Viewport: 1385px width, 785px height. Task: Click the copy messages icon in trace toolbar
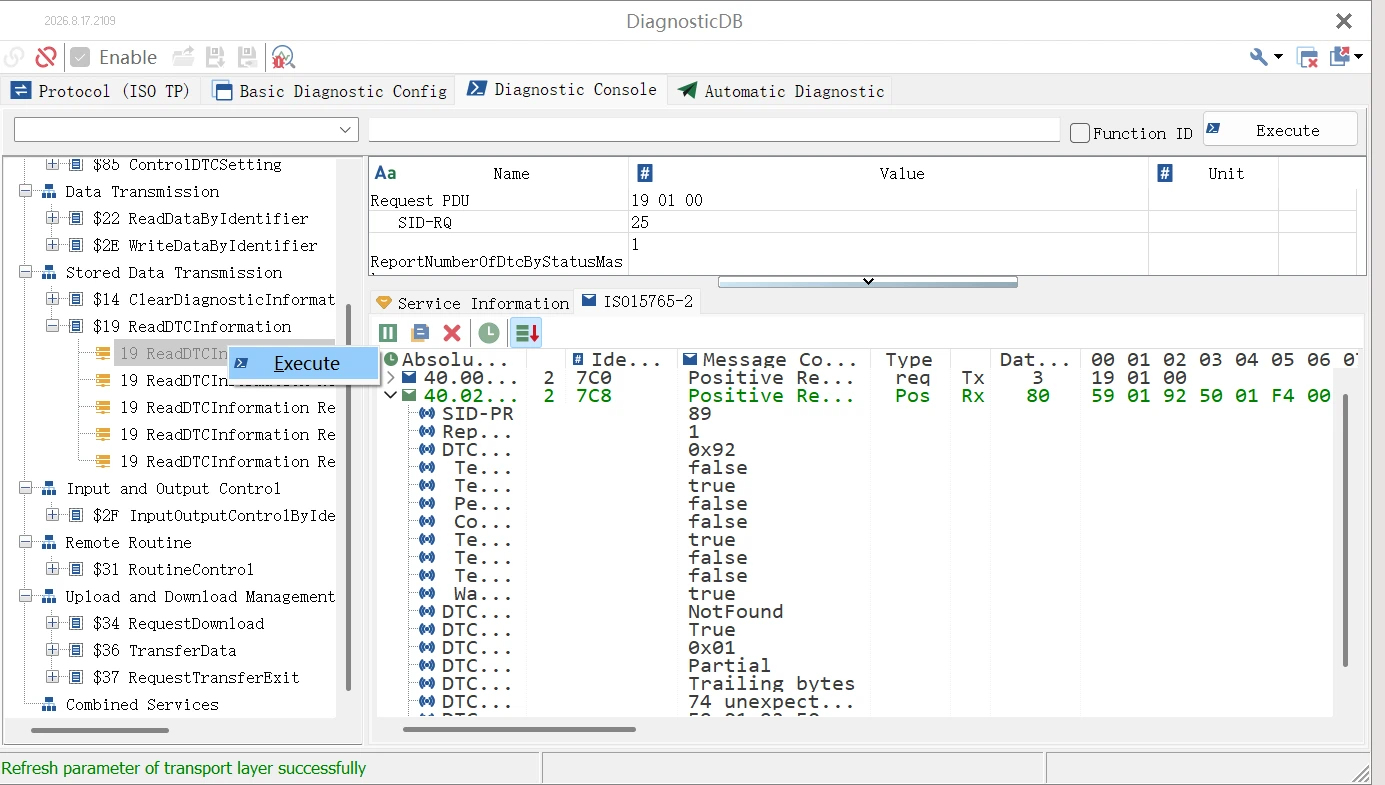420,333
